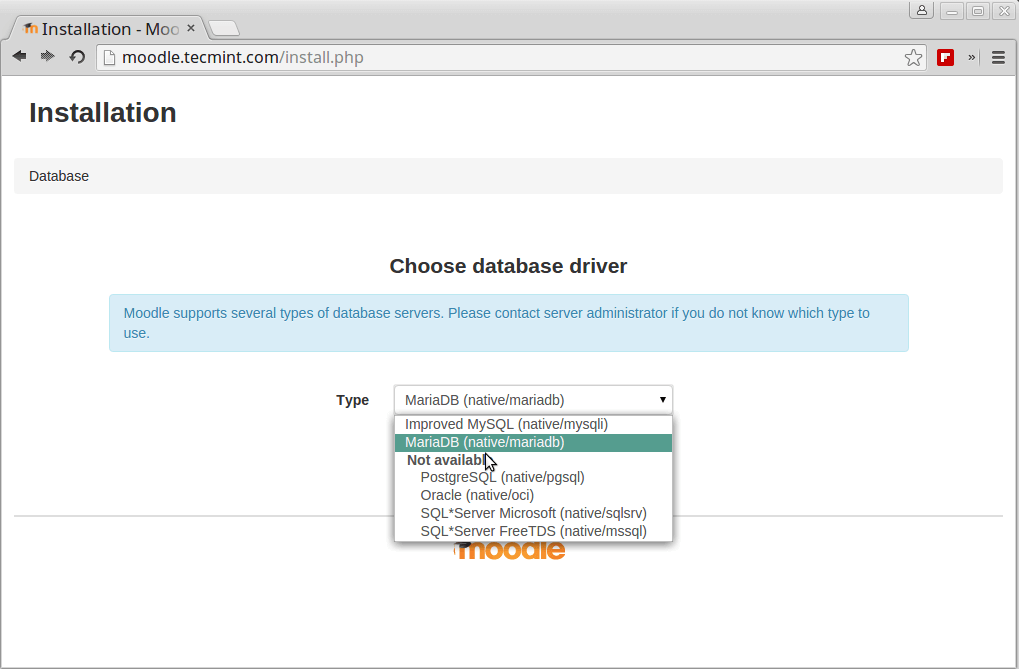1019x669 pixels.
Task: Bookmark this page with the star icon
Action: coord(913,58)
